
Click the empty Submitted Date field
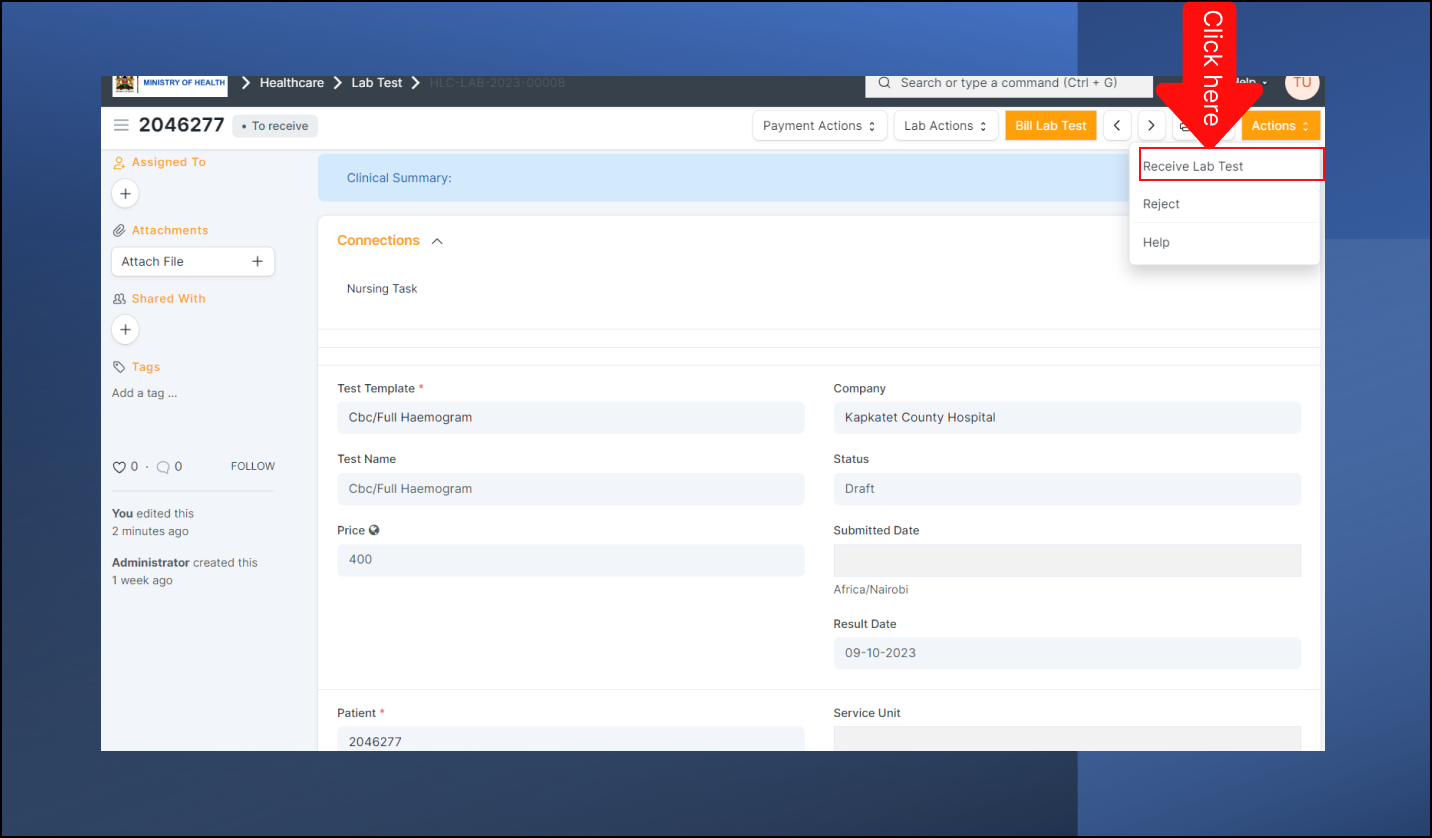[1067, 561]
